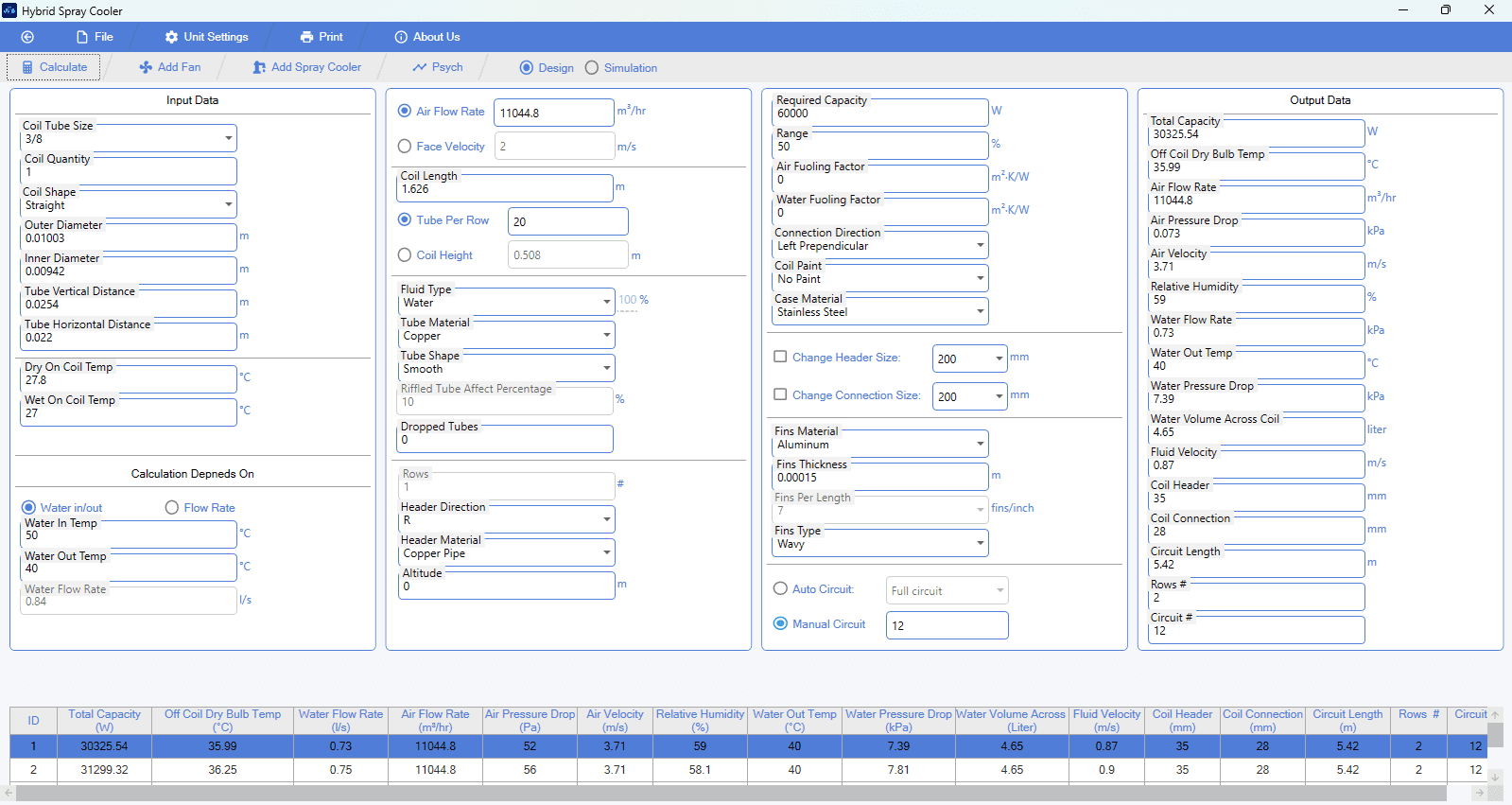Click the Total Capacity column header

(x=104, y=721)
